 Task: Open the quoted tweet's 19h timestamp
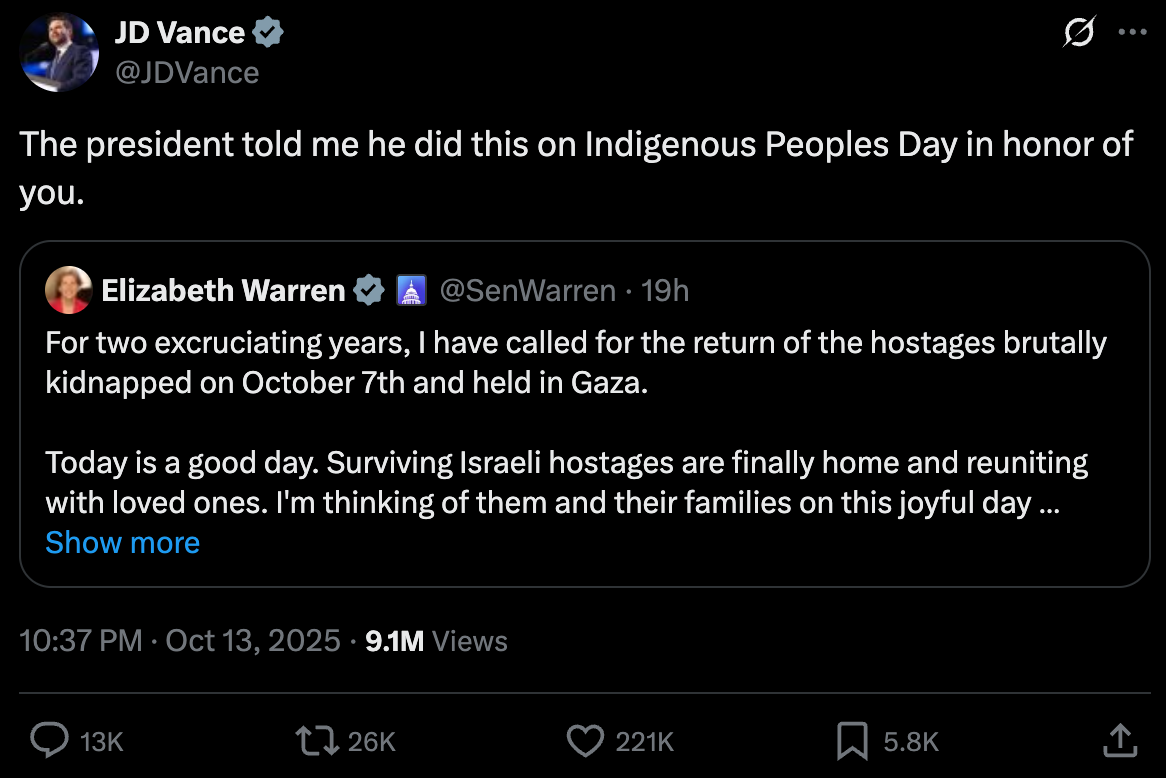coord(665,291)
